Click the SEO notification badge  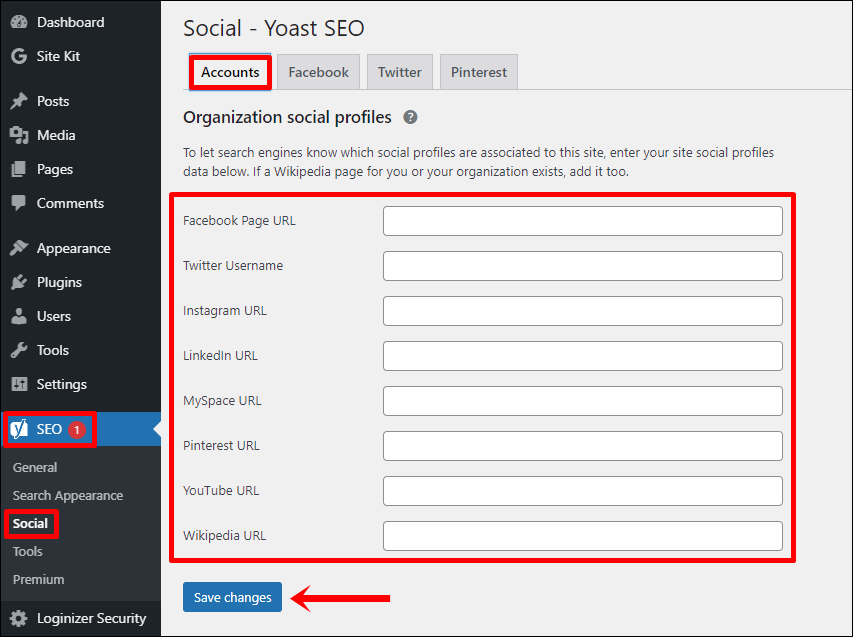pyautogui.click(x=77, y=430)
